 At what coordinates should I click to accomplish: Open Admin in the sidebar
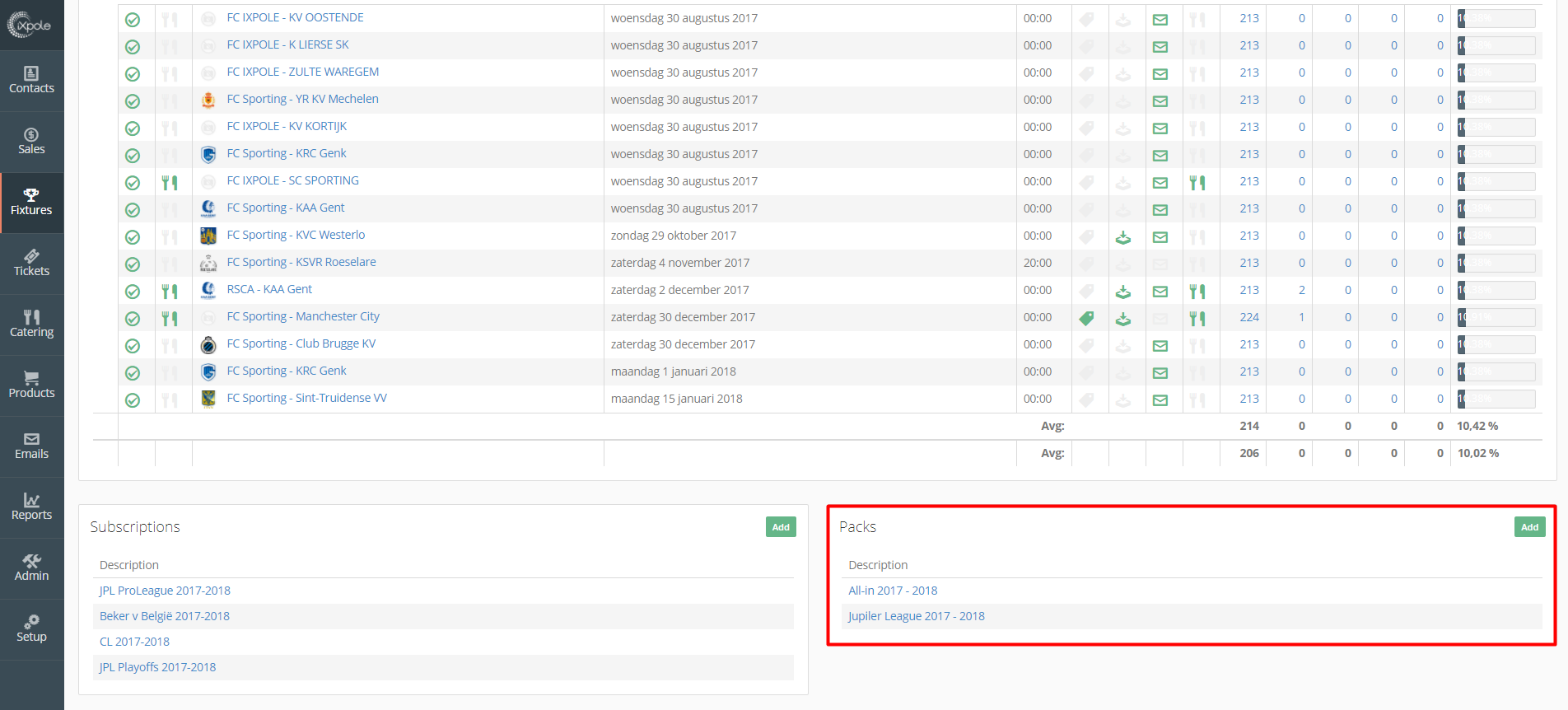click(31, 568)
